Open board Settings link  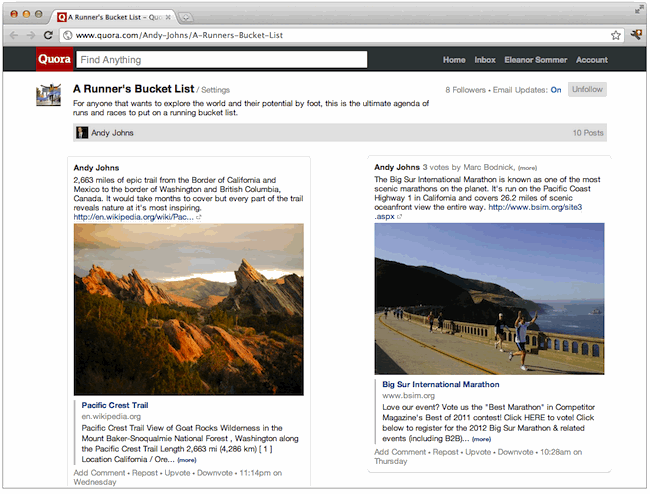[x=215, y=90]
